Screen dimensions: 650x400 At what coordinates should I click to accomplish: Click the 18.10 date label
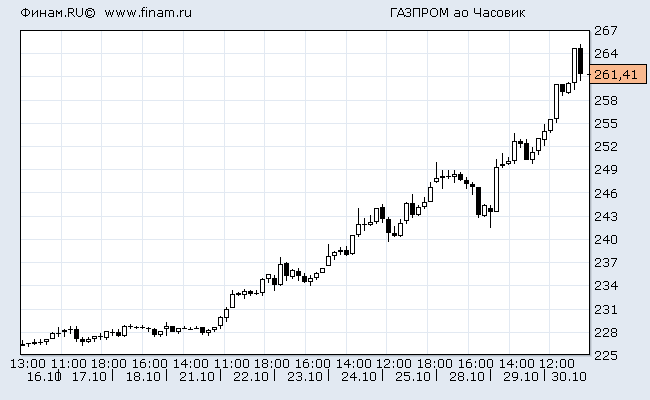click(143, 377)
